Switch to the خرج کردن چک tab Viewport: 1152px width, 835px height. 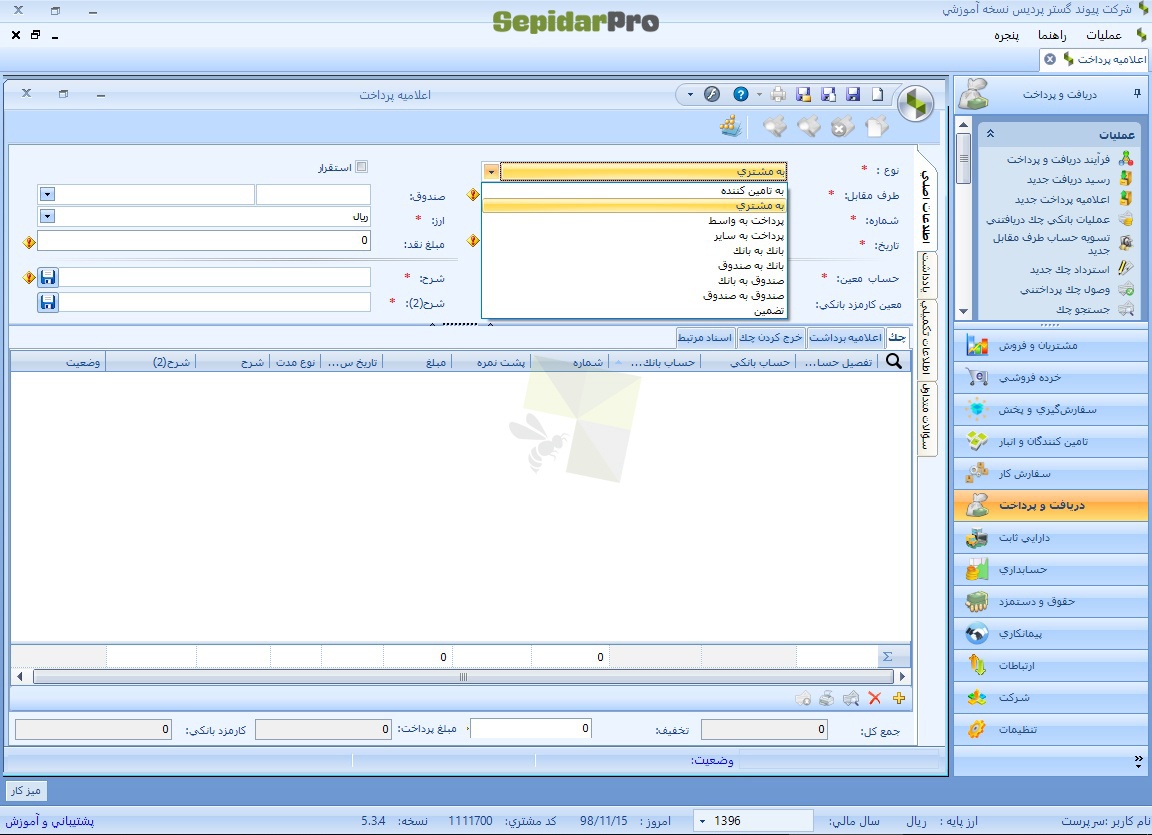tap(771, 337)
